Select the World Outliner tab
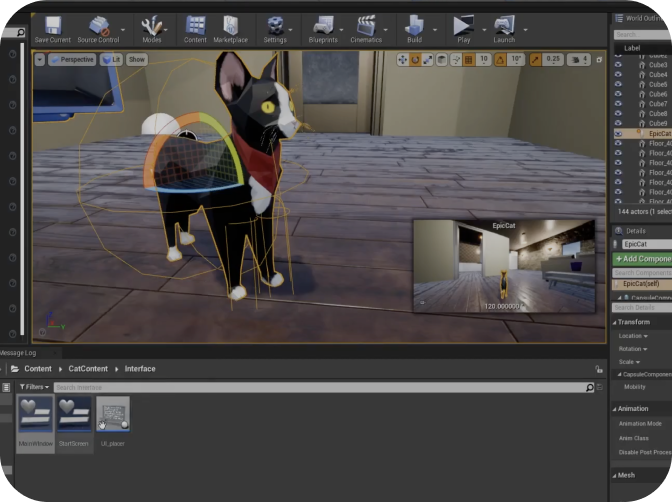 pos(643,18)
